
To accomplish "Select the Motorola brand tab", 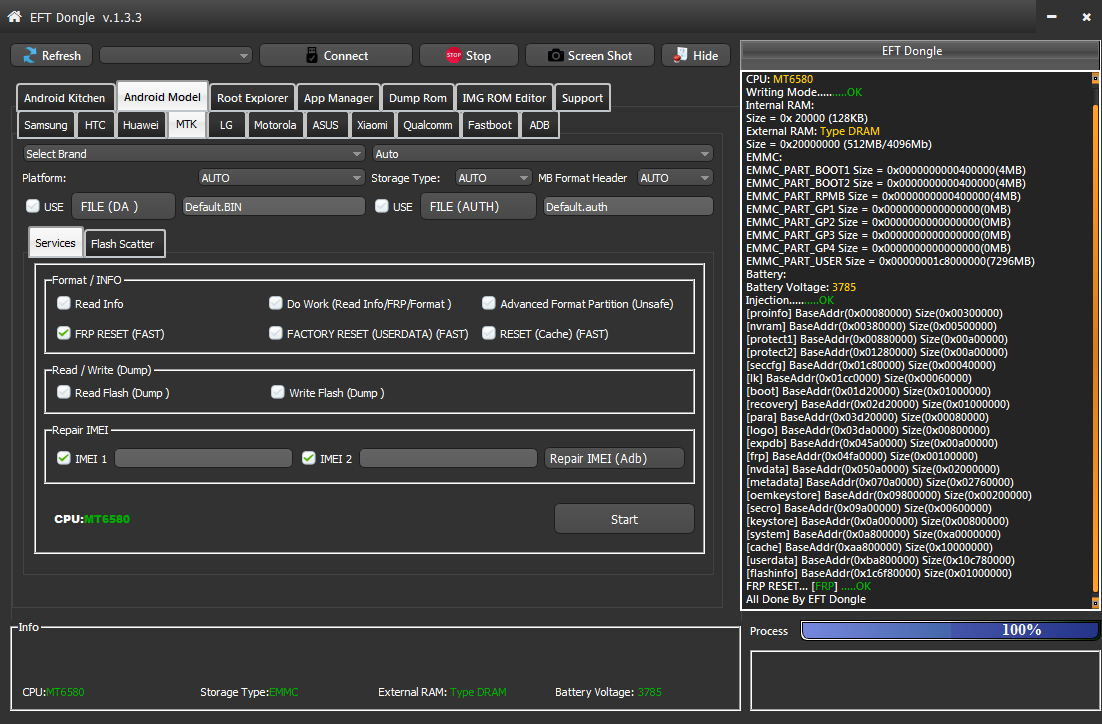I will coord(275,125).
